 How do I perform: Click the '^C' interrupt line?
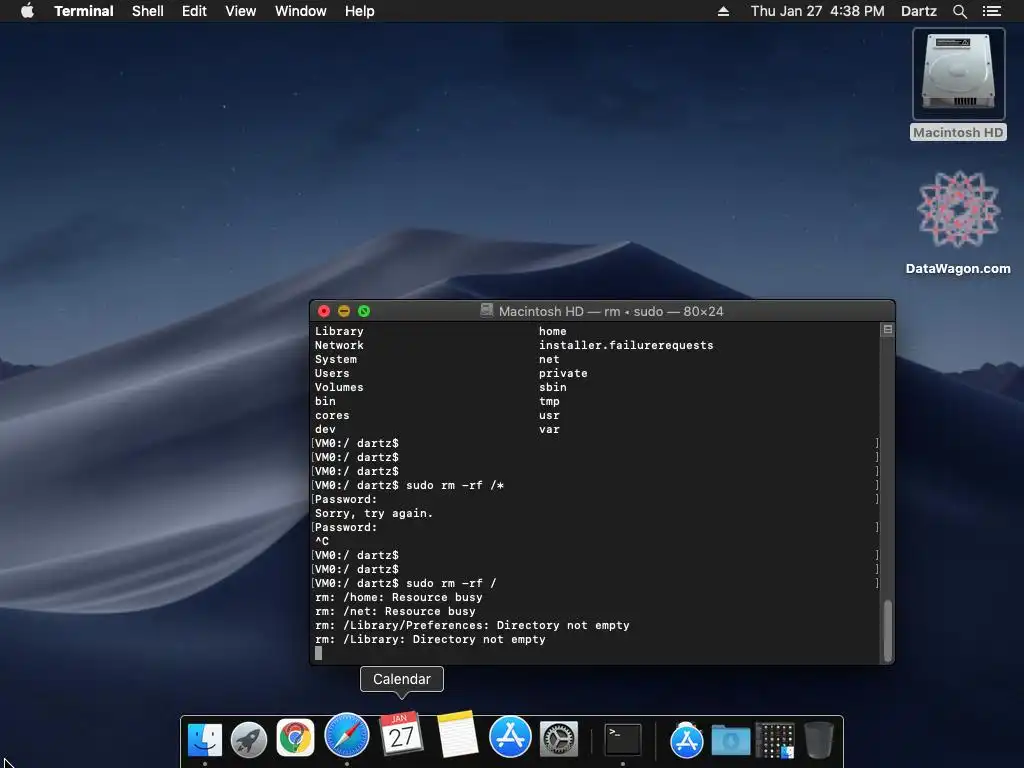click(322, 541)
